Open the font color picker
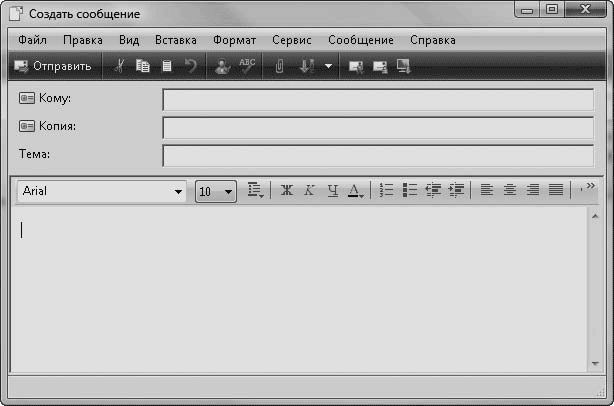The image size is (614, 406). point(356,190)
